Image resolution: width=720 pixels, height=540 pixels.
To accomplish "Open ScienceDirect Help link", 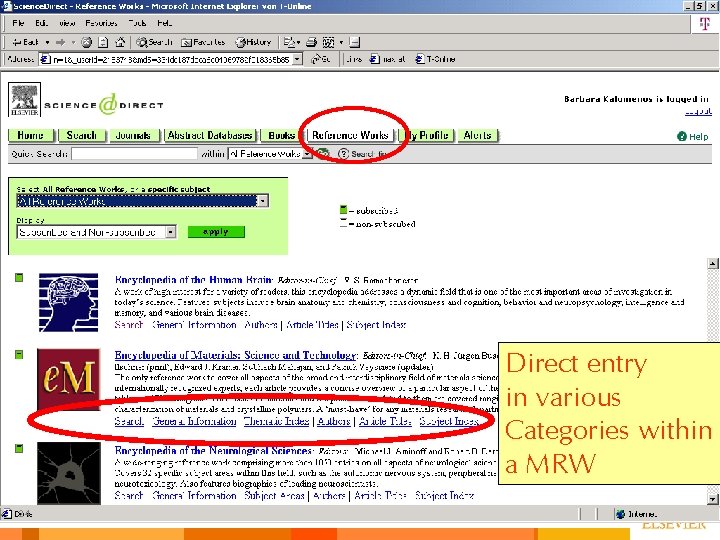I will (x=693, y=136).
